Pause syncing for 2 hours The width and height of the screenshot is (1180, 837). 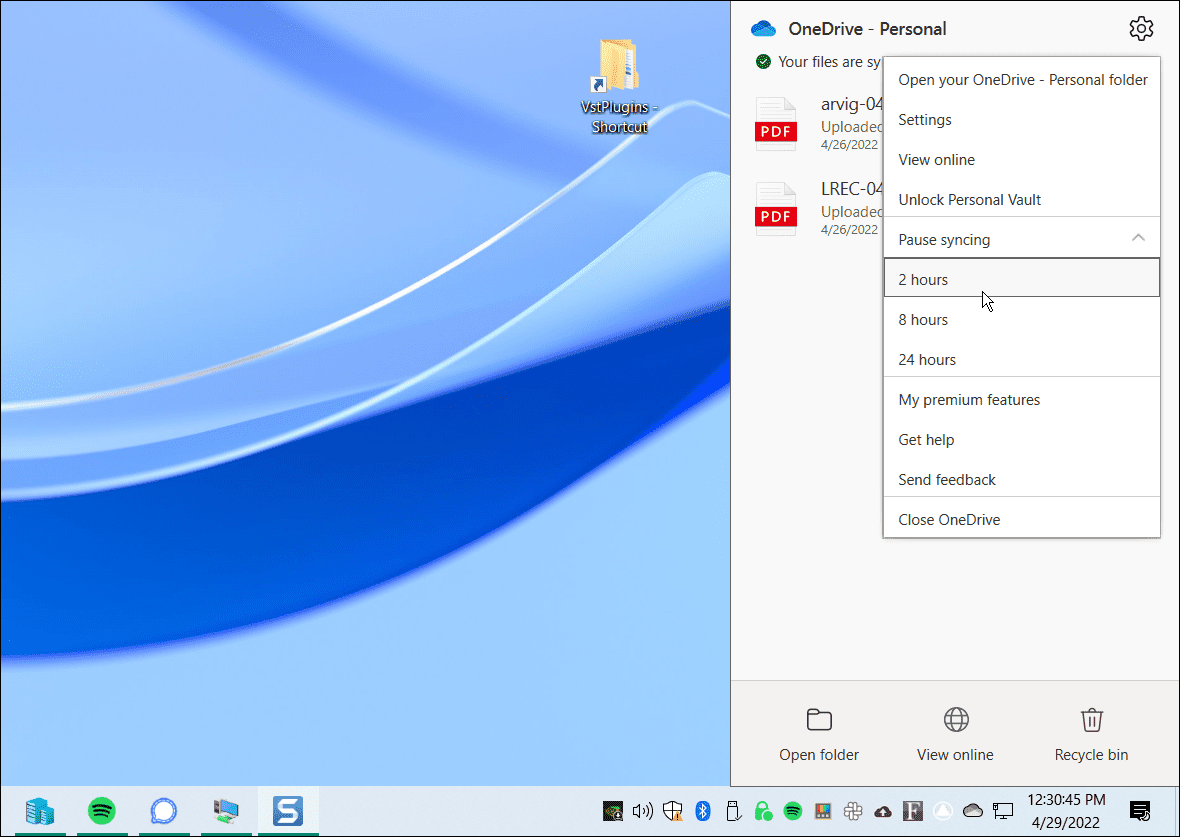(1022, 278)
